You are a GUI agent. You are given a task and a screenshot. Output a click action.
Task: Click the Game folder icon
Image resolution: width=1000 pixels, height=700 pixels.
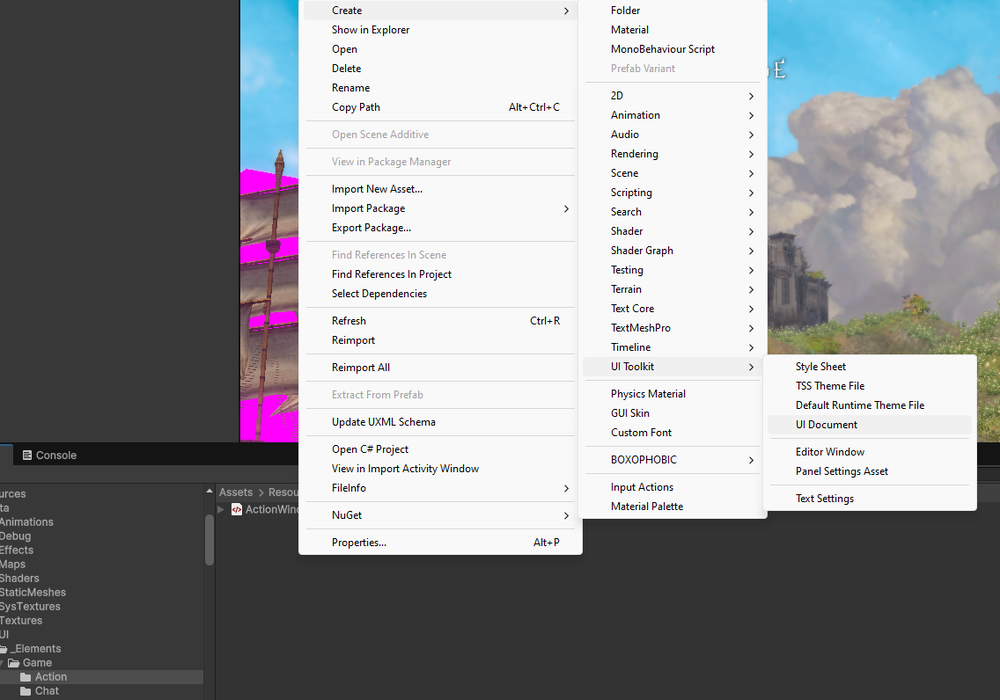pyautogui.click(x=14, y=663)
